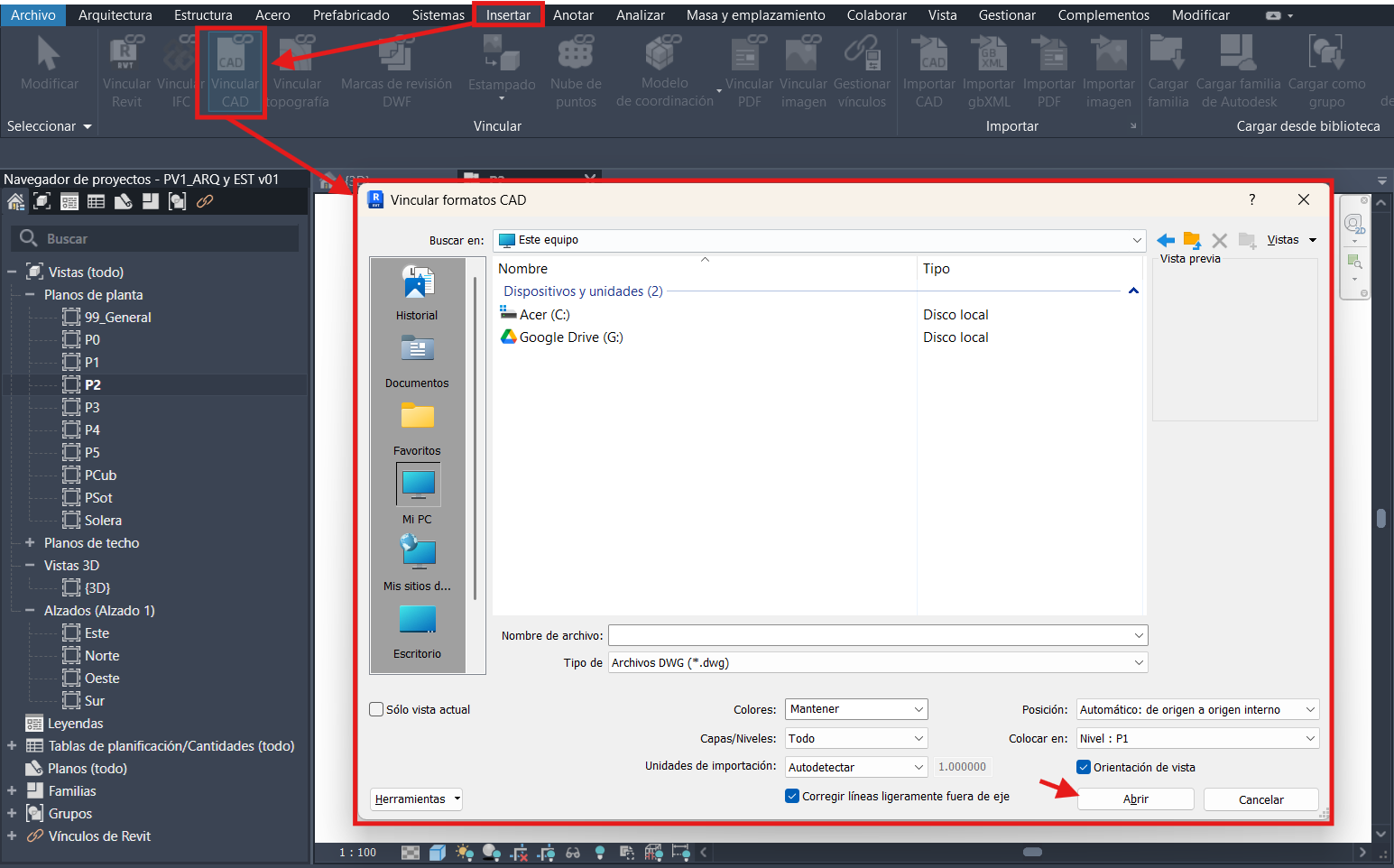Screen dimensions: 1394x868
Task: Open the Tipo de archivos DWG dropdown
Action: tap(877, 663)
